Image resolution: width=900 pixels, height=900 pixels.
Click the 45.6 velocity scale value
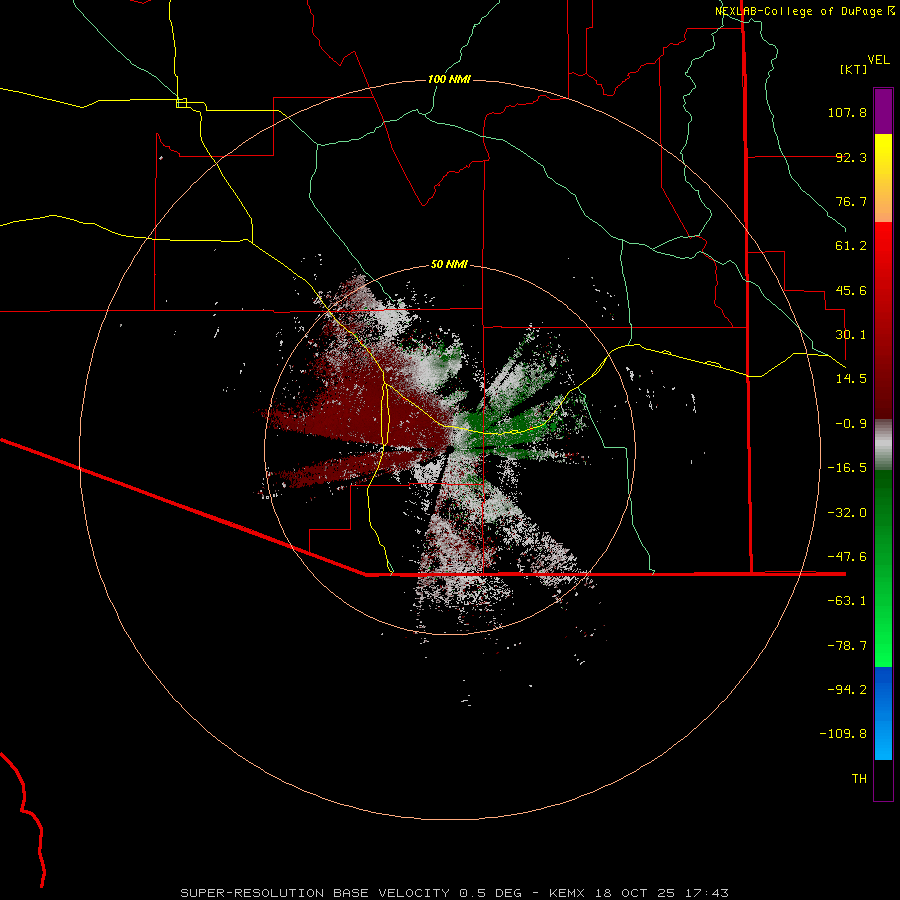[x=851, y=290]
